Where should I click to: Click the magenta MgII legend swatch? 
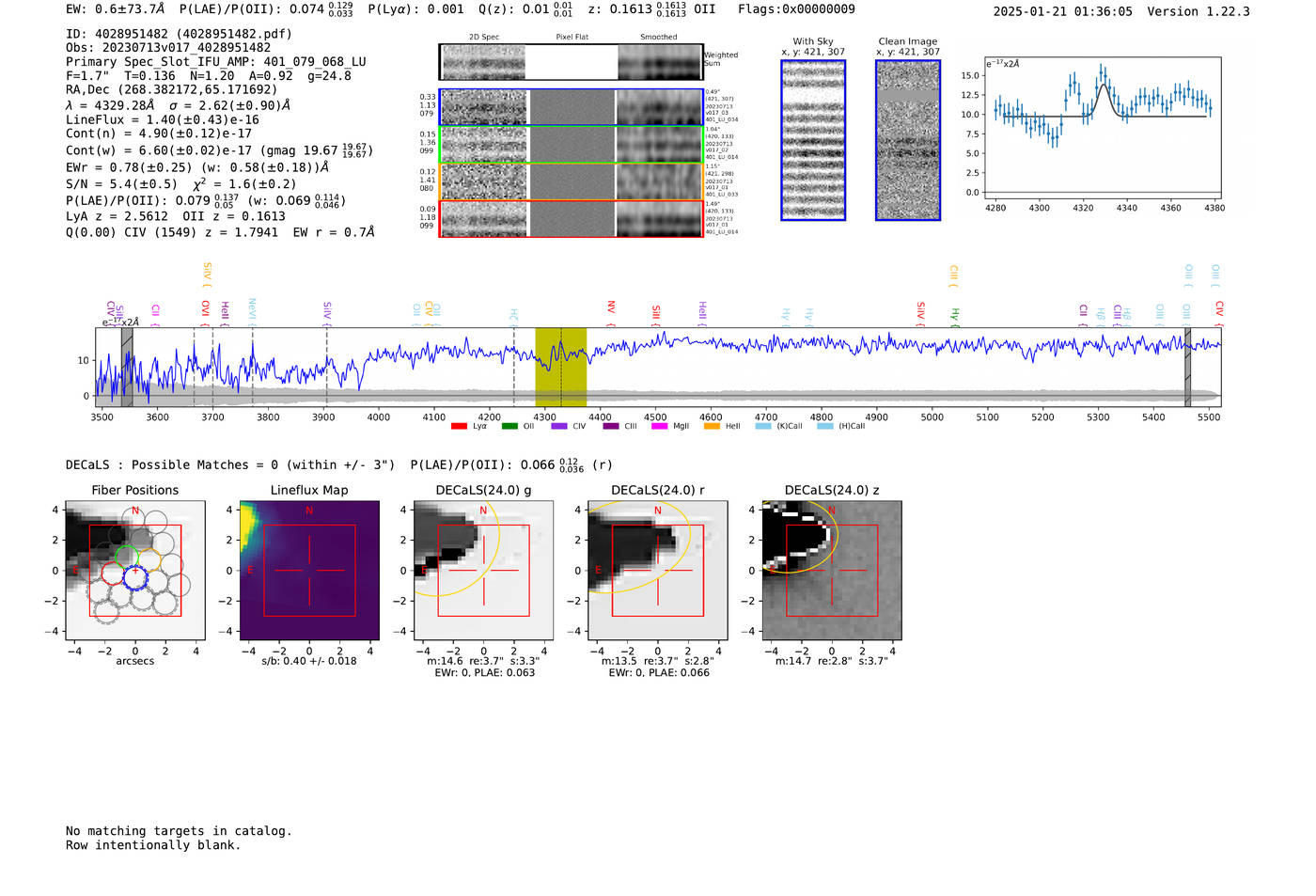click(659, 427)
